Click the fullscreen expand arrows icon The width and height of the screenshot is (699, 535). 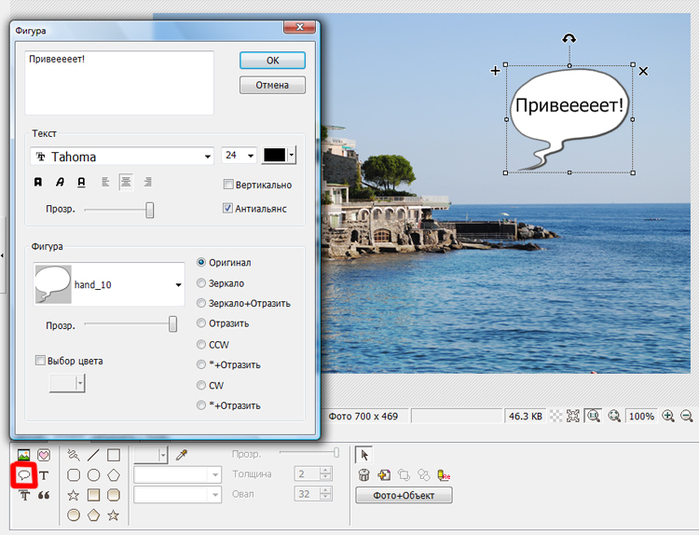[573, 416]
